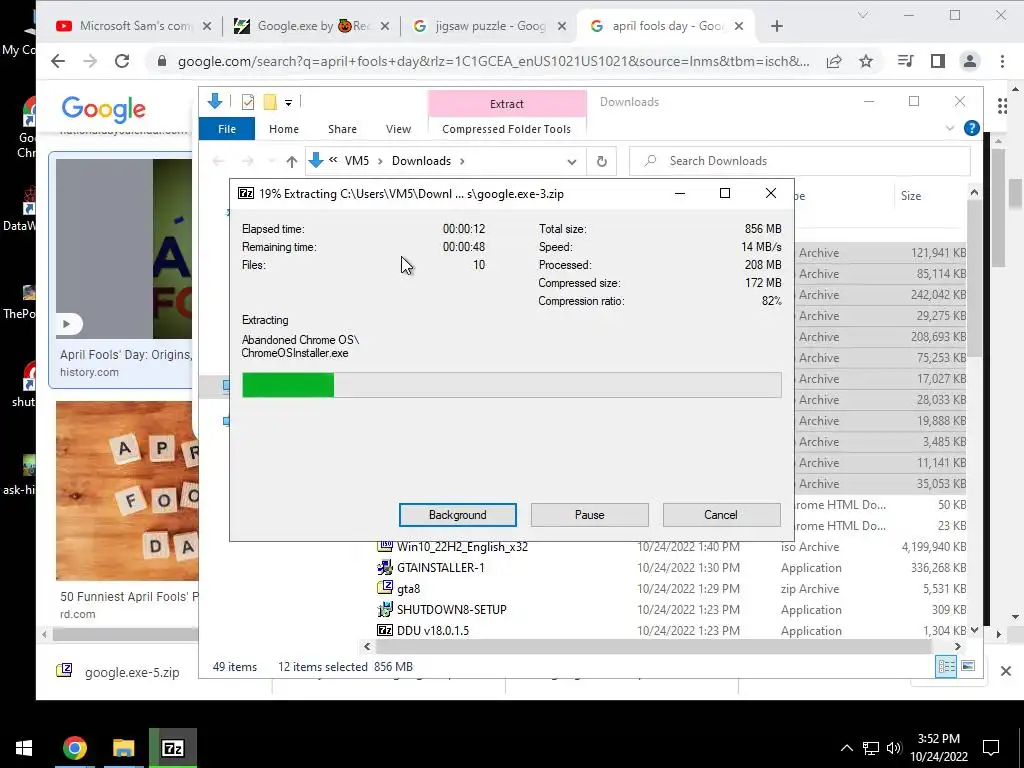Click the Chrome address bar URL
This screenshot has height=768, width=1024.
tap(493, 61)
